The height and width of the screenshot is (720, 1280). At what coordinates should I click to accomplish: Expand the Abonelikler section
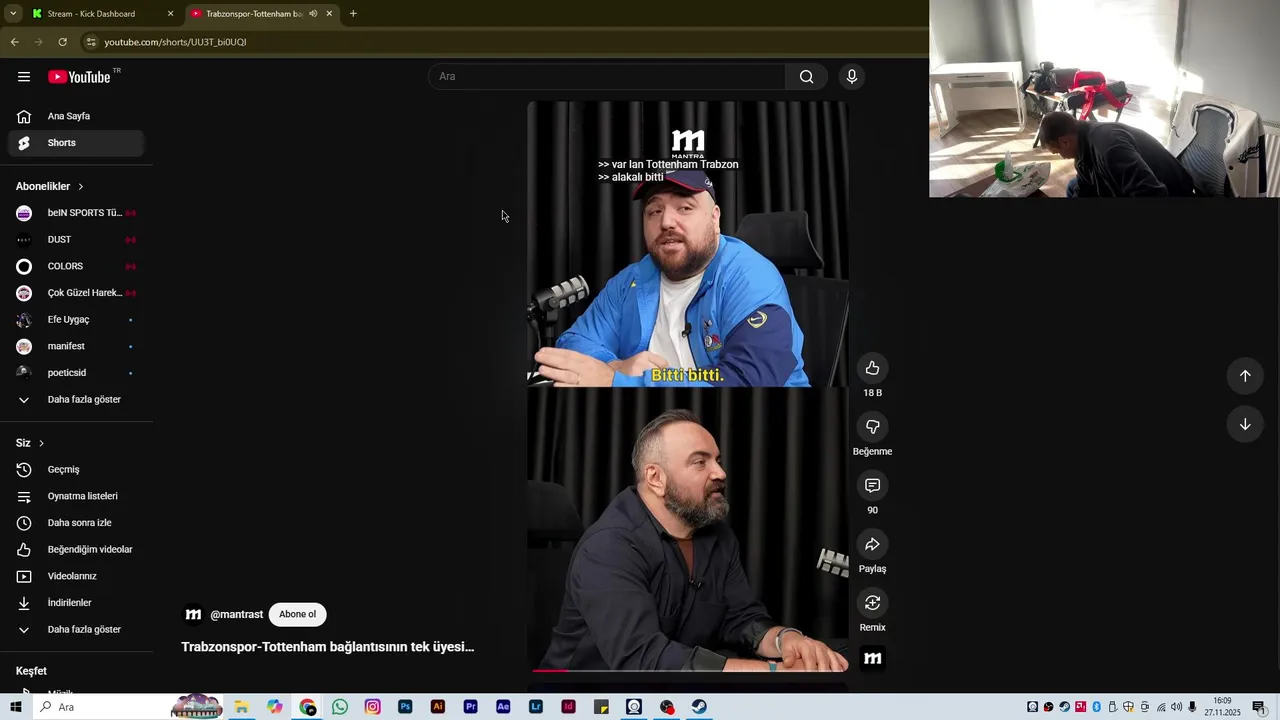point(50,187)
